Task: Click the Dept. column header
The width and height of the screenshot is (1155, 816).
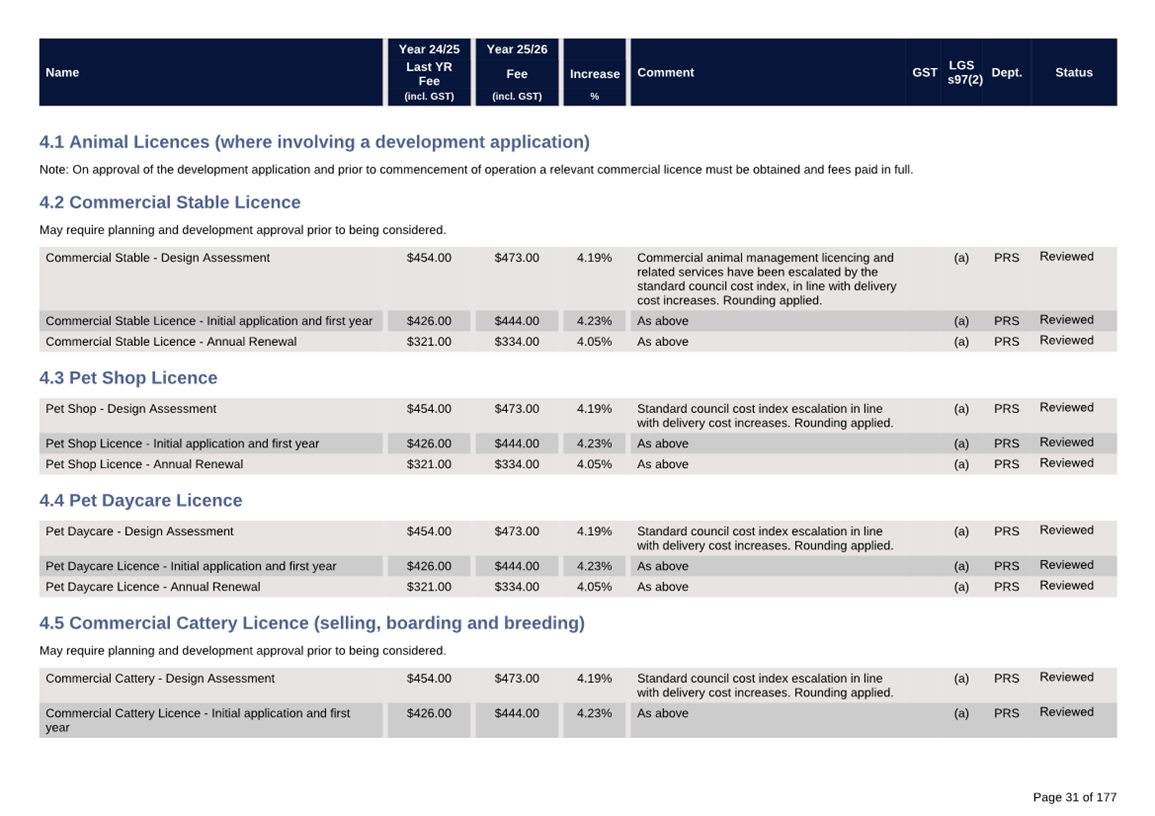Action: (x=1006, y=72)
